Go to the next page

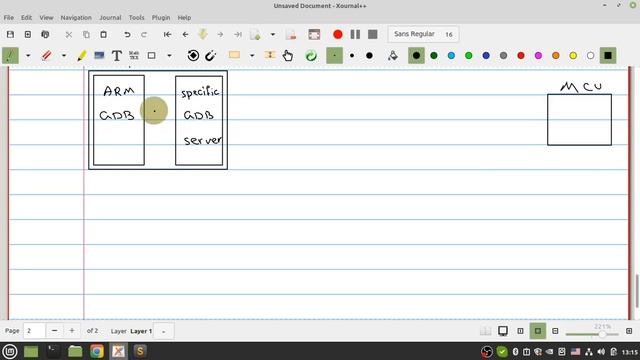(x=220, y=35)
